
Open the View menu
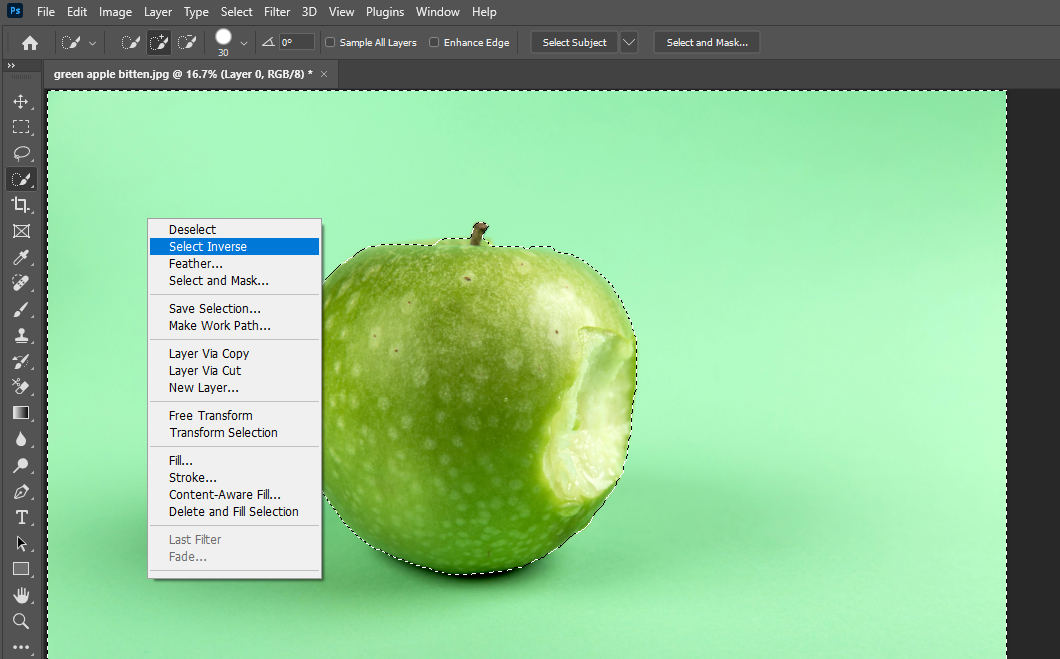pyautogui.click(x=341, y=12)
